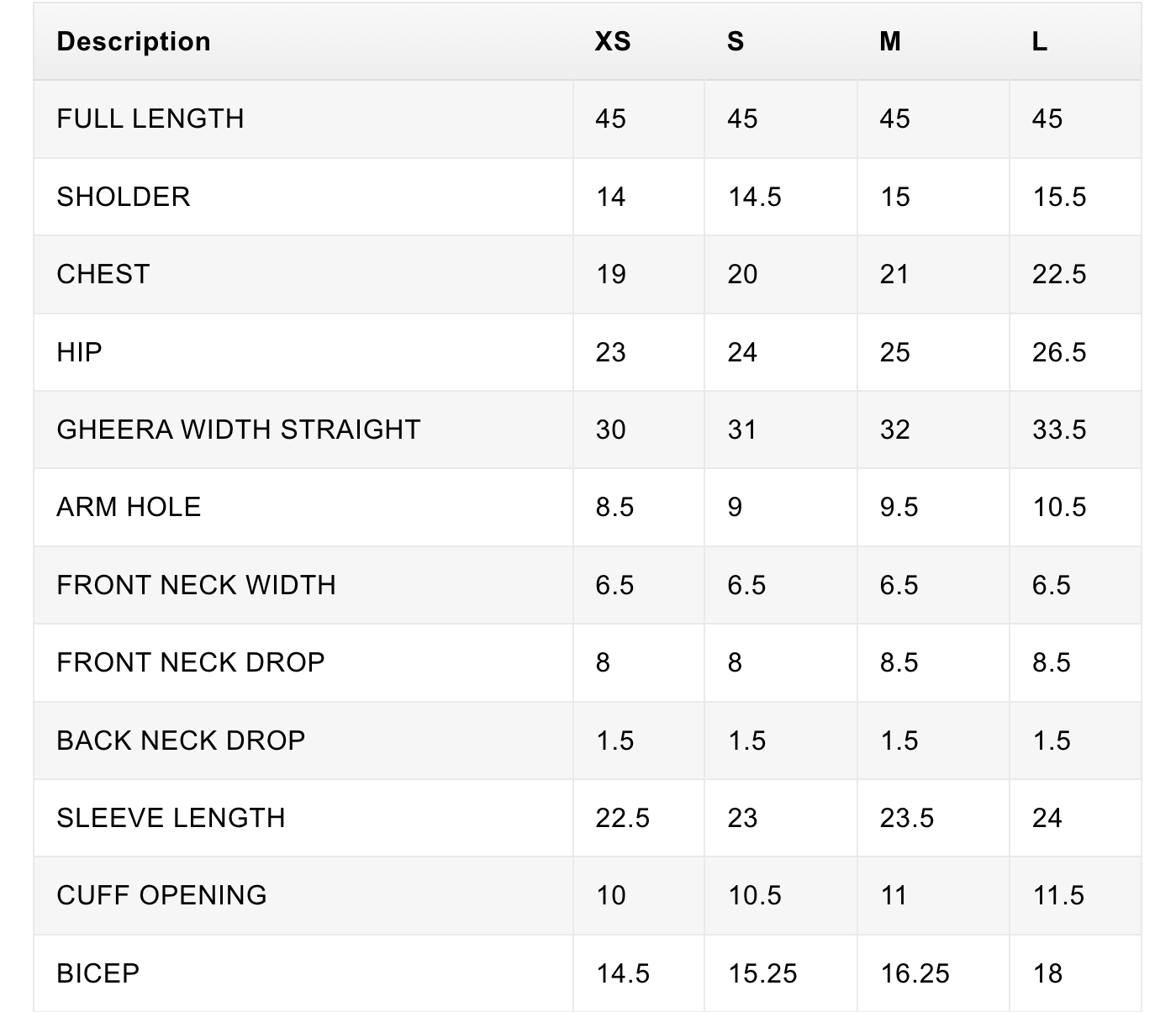This screenshot has width=1176, height=1012.
Task: Click the CHEST row label
Action: click(103, 274)
